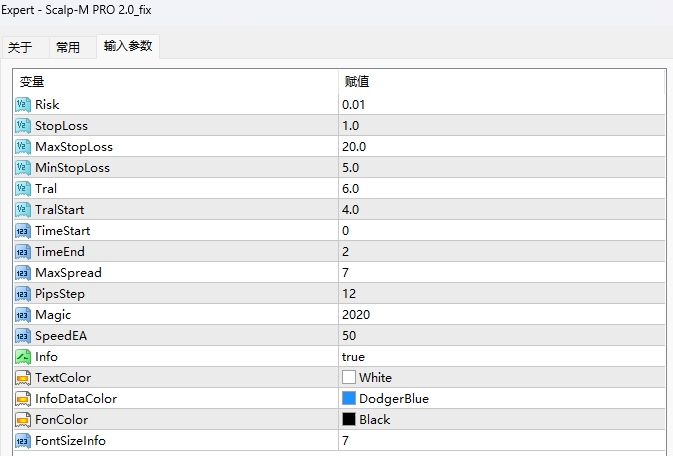Edit the MaxSpread value field
The height and width of the screenshot is (456, 673).
click(346, 273)
